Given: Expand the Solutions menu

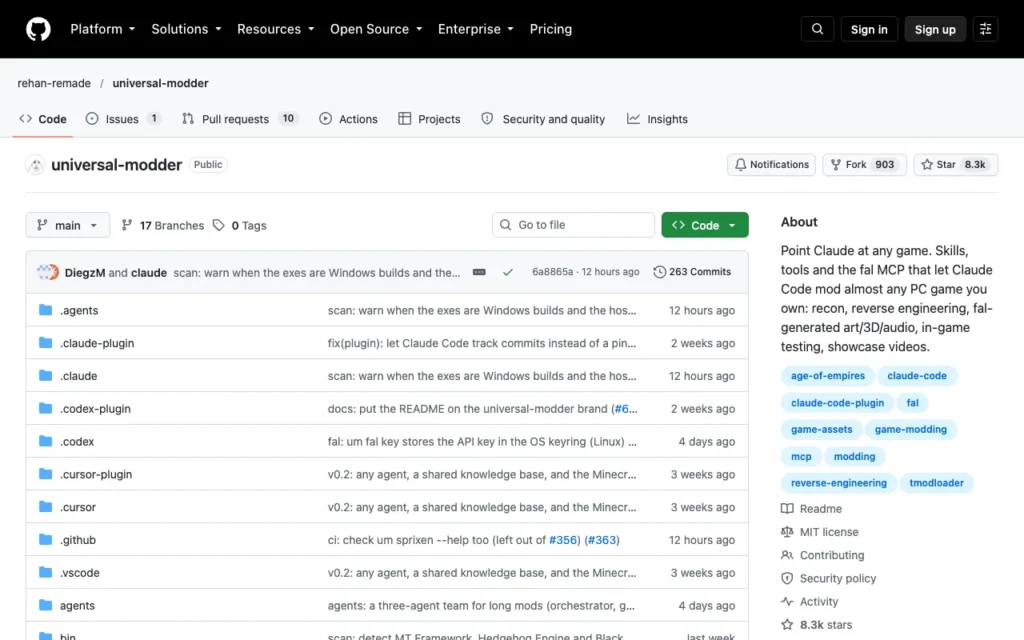Looking at the screenshot, I should pyautogui.click(x=186, y=29).
